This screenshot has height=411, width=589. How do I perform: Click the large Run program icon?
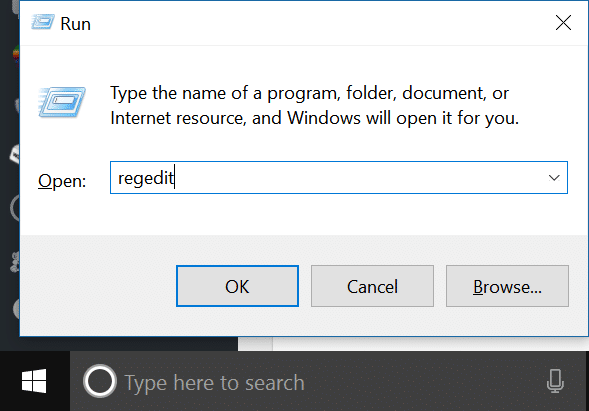pyautogui.click(x=62, y=102)
